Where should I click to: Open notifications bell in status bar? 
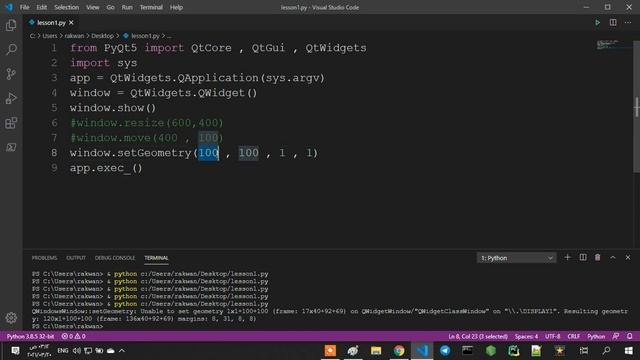(x=629, y=336)
